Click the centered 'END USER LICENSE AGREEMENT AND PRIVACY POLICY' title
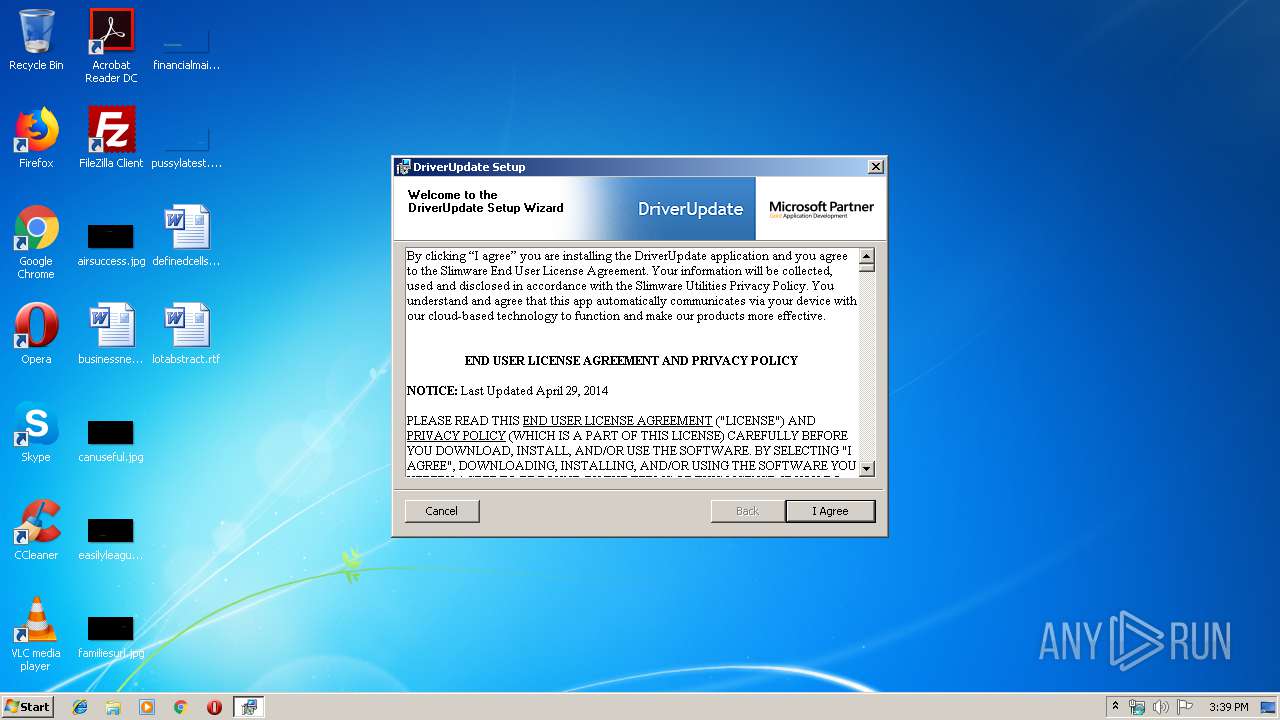The width and height of the screenshot is (1280, 720). 631,361
